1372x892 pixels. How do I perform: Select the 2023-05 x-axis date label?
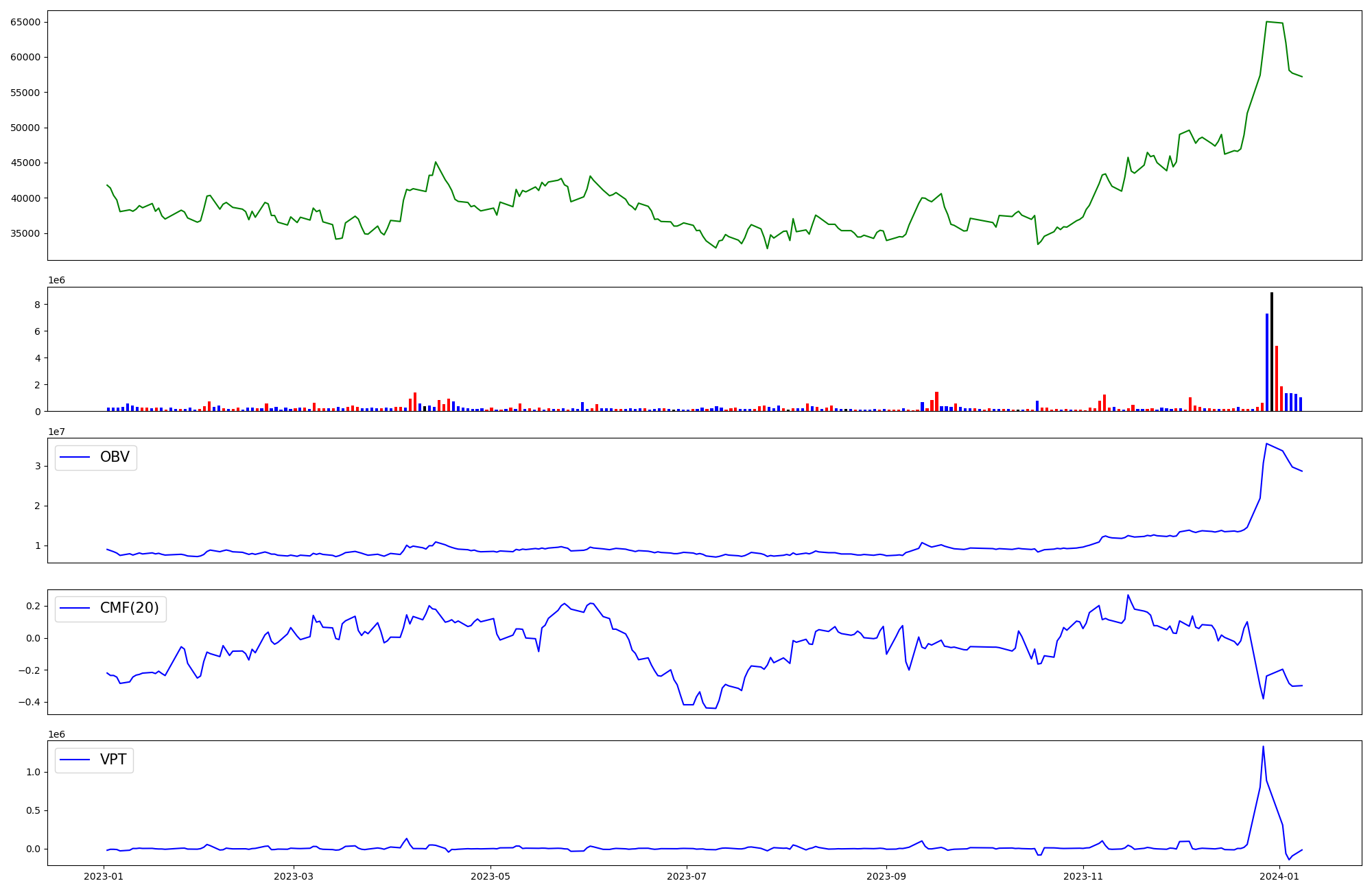coord(490,876)
